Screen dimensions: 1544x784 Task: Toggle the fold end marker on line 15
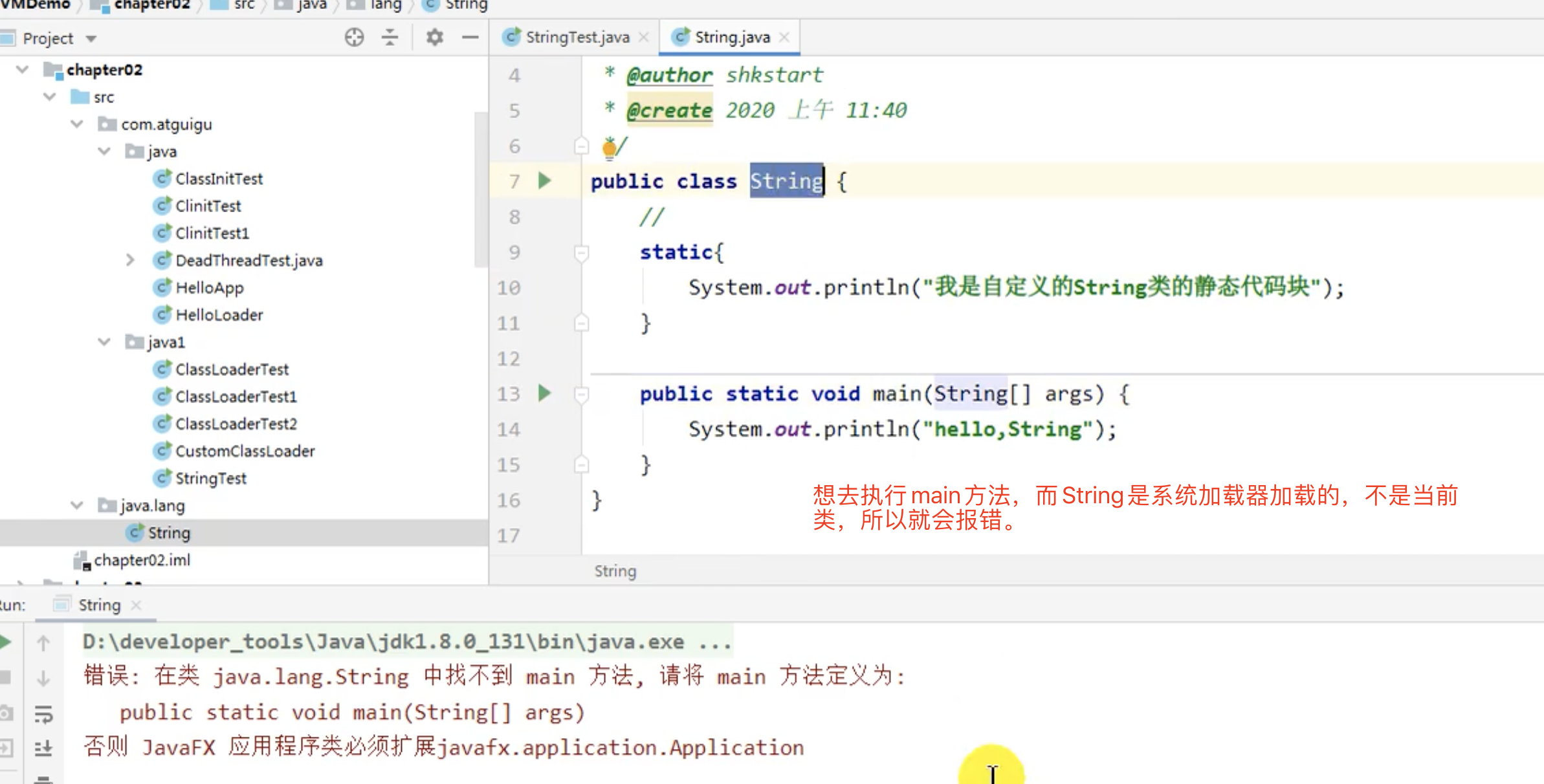pyautogui.click(x=581, y=464)
